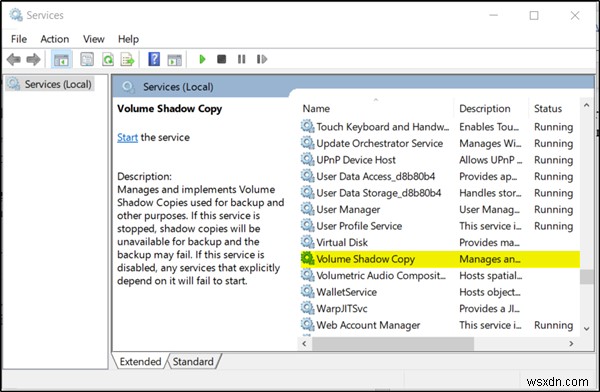This screenshot has height=392, width=600.
Task: Select the WalletService name
Action: (x=346, y=292)
